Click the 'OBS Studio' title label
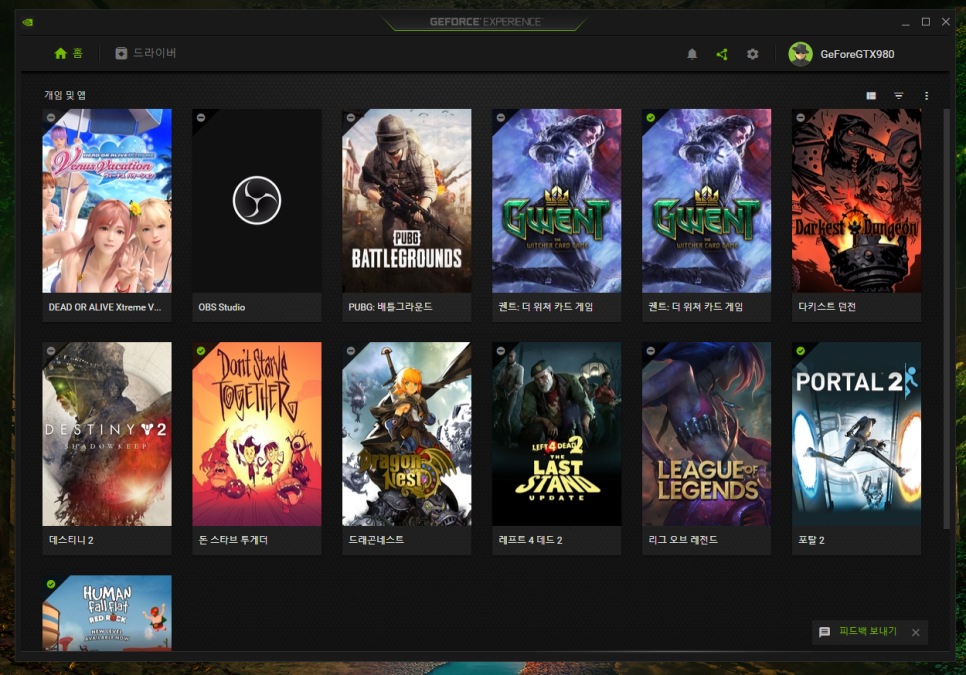The height and width of the screenshot is (675, 966). (x=222, y=307)
